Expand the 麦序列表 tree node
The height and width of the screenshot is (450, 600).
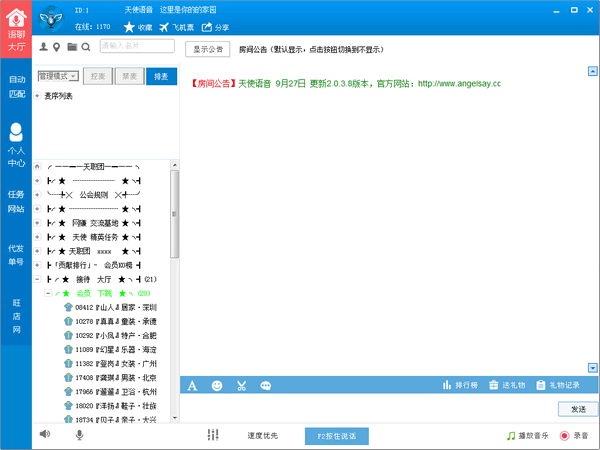click(x=37, y=96)
